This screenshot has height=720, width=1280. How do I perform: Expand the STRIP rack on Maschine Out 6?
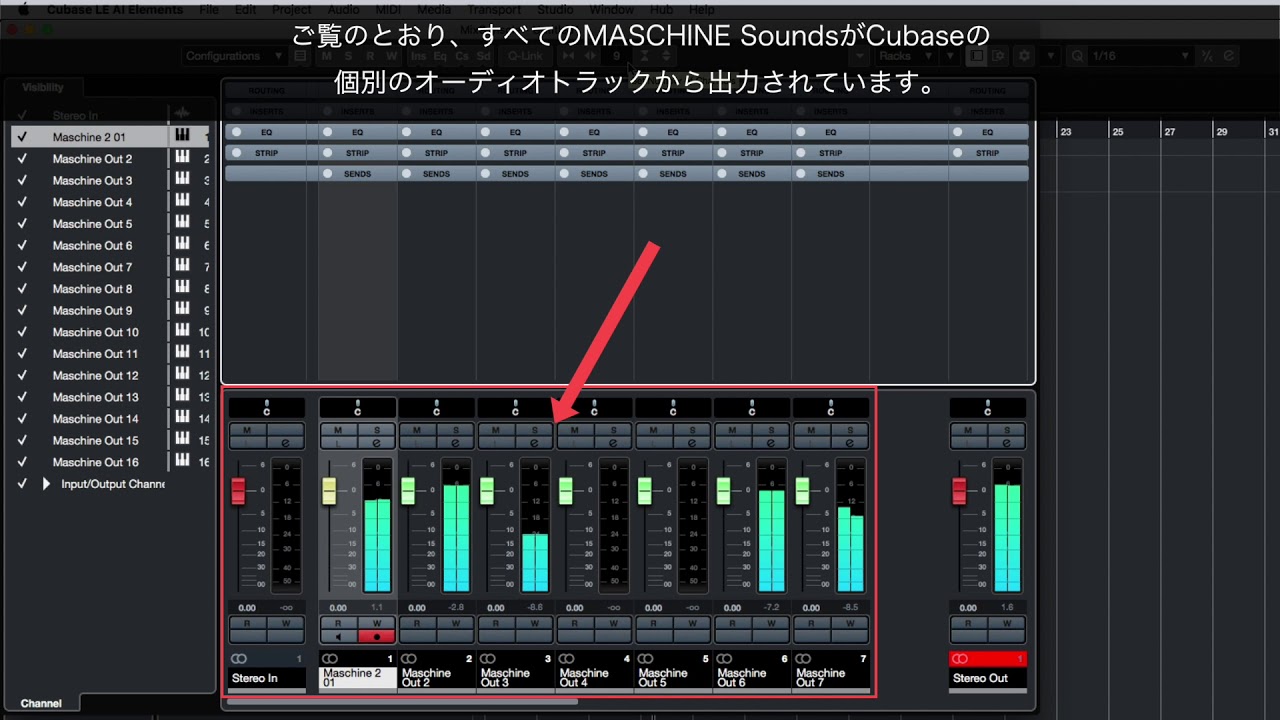tap(752, 153)
